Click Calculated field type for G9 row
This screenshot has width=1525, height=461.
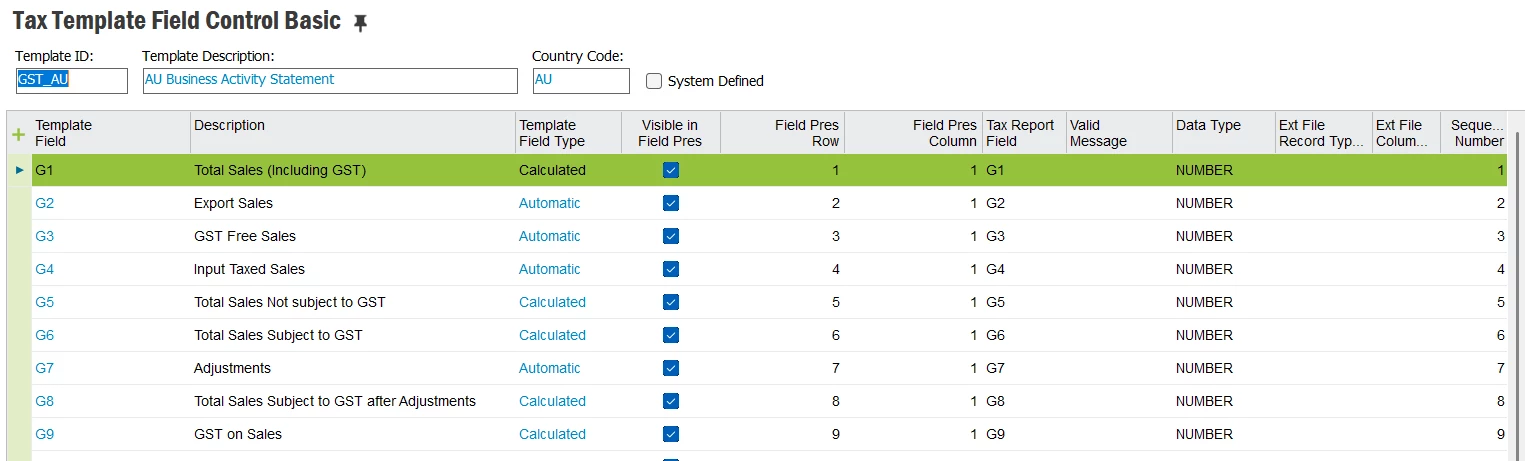tap(552, 434)
